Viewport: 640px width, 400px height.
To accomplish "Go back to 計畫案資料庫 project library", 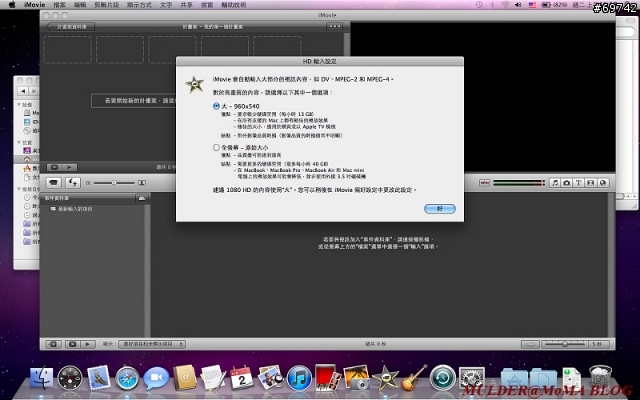I will click(70, 27).
